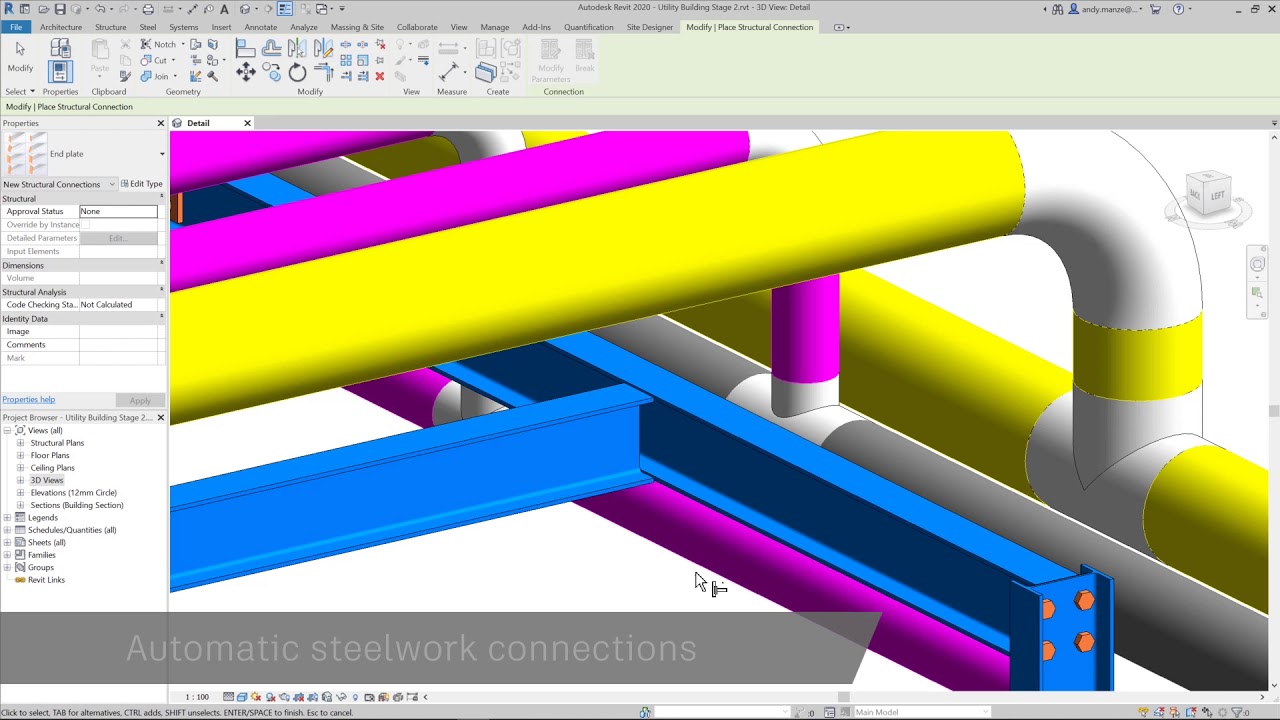The width and height of the screenshot is (1280, 720).
Task: Expand the Families tree node
Action: (8, 555)
